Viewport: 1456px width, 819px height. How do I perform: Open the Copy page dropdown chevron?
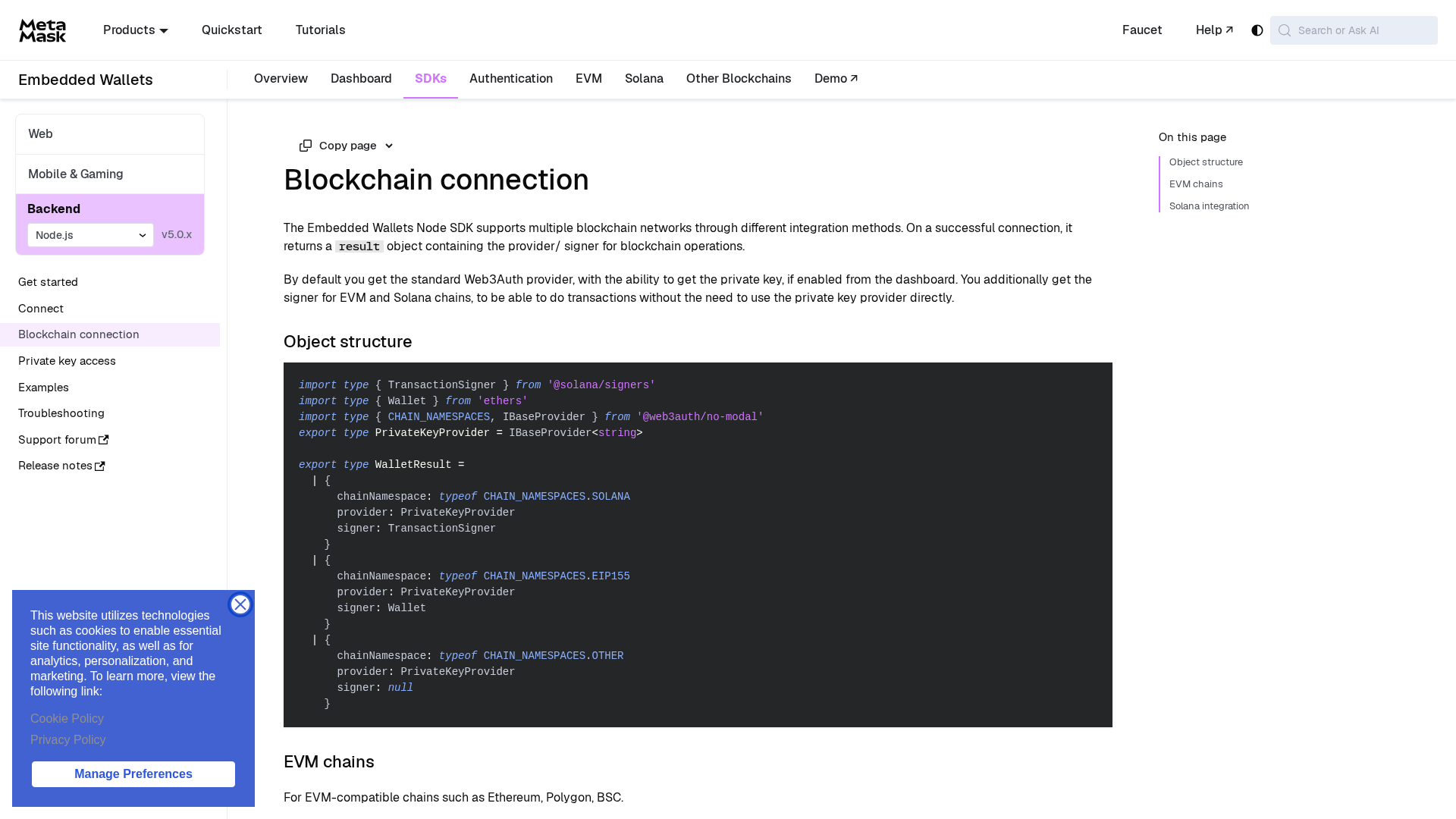coord(389,146)
